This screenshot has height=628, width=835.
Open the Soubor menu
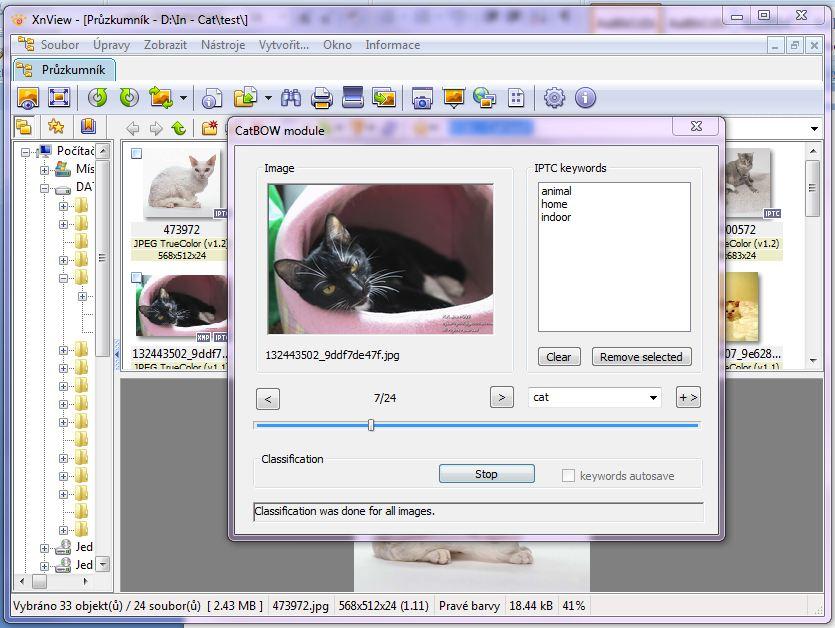click(x=60, y=45)
